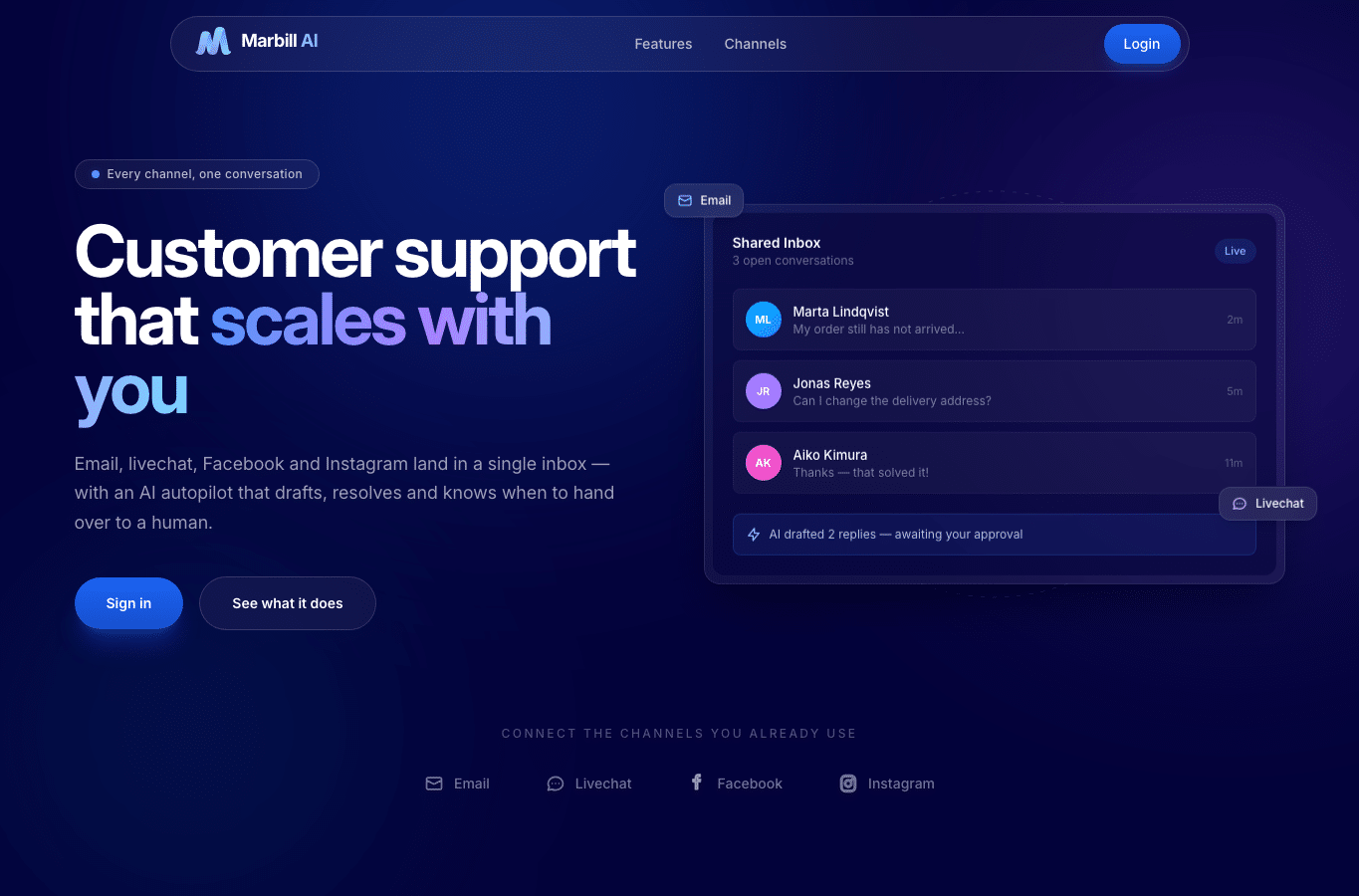Click the lightning bolt AI drafted icon
1359x896 pixels.
(754, 535)
